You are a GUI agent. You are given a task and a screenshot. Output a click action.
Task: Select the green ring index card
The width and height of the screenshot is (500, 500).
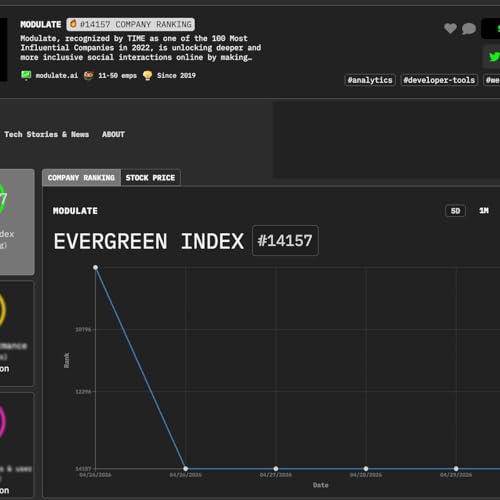[17, 222]
